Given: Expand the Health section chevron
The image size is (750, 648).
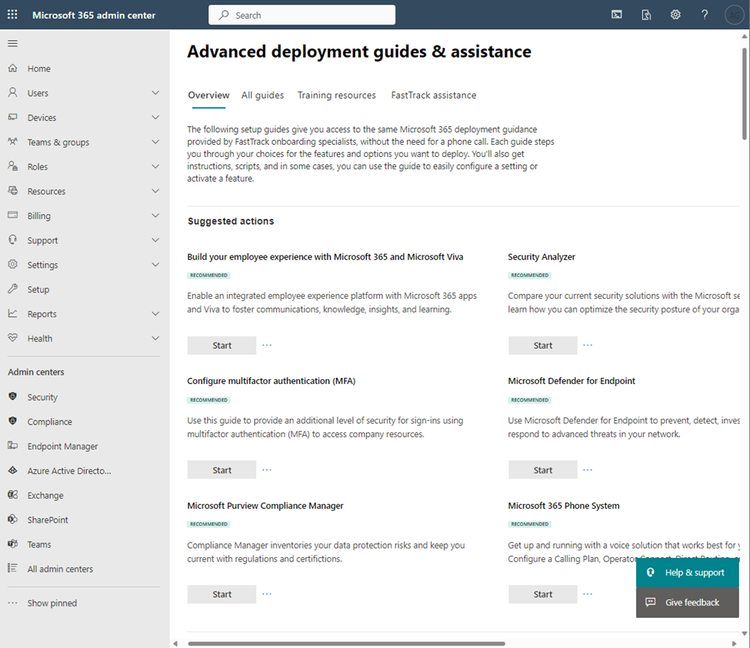Looking at the screenshot, I should point(155,338).
